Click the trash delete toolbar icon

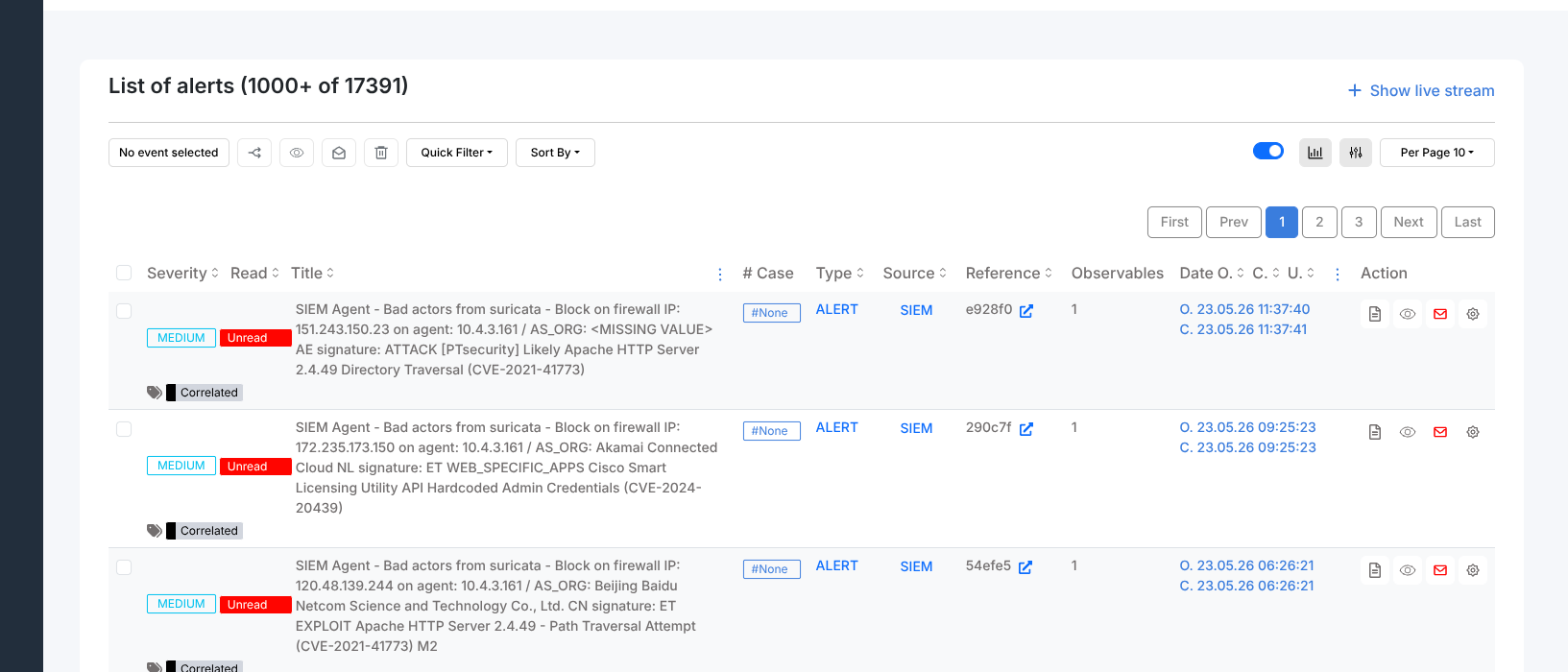point(381,153)
